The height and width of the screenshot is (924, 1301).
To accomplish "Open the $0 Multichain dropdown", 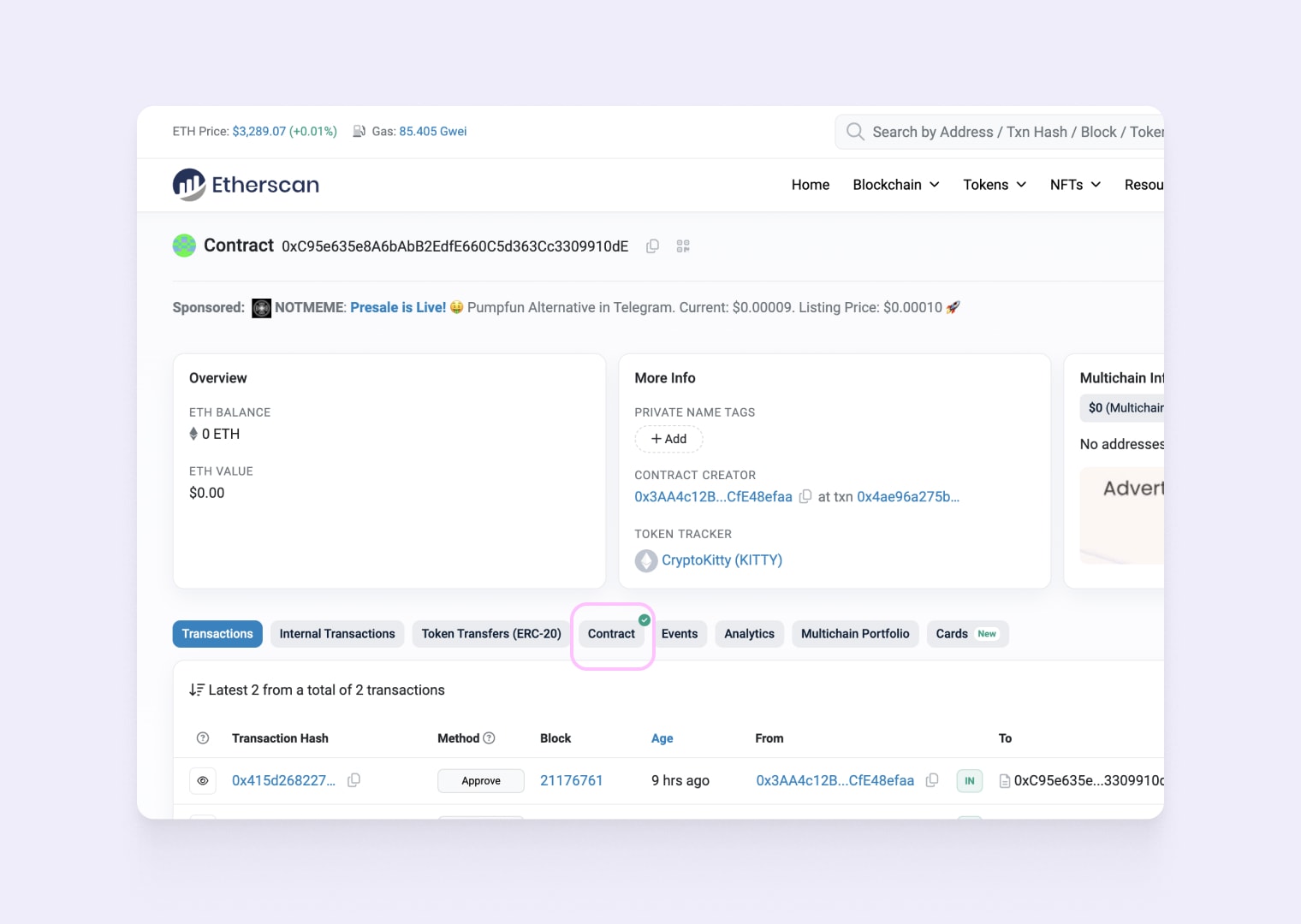I will [1122, 408].
